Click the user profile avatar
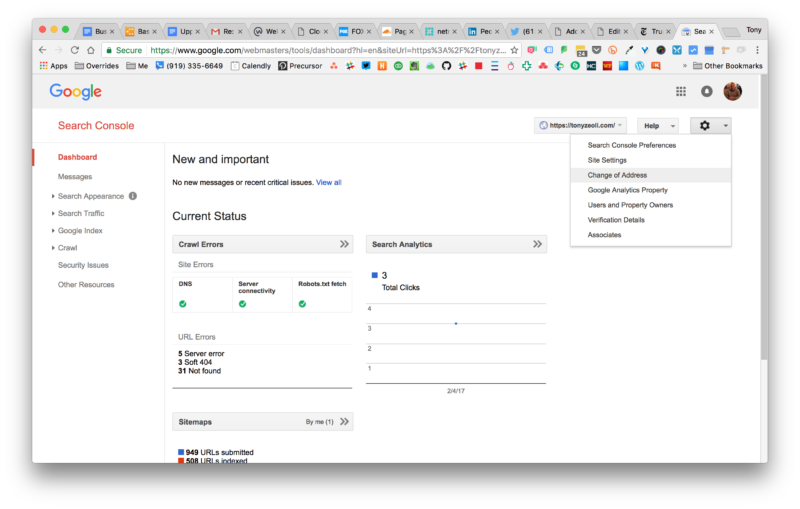Image resolution: width=800 pixels, height=509 pixels. (733, 91)
